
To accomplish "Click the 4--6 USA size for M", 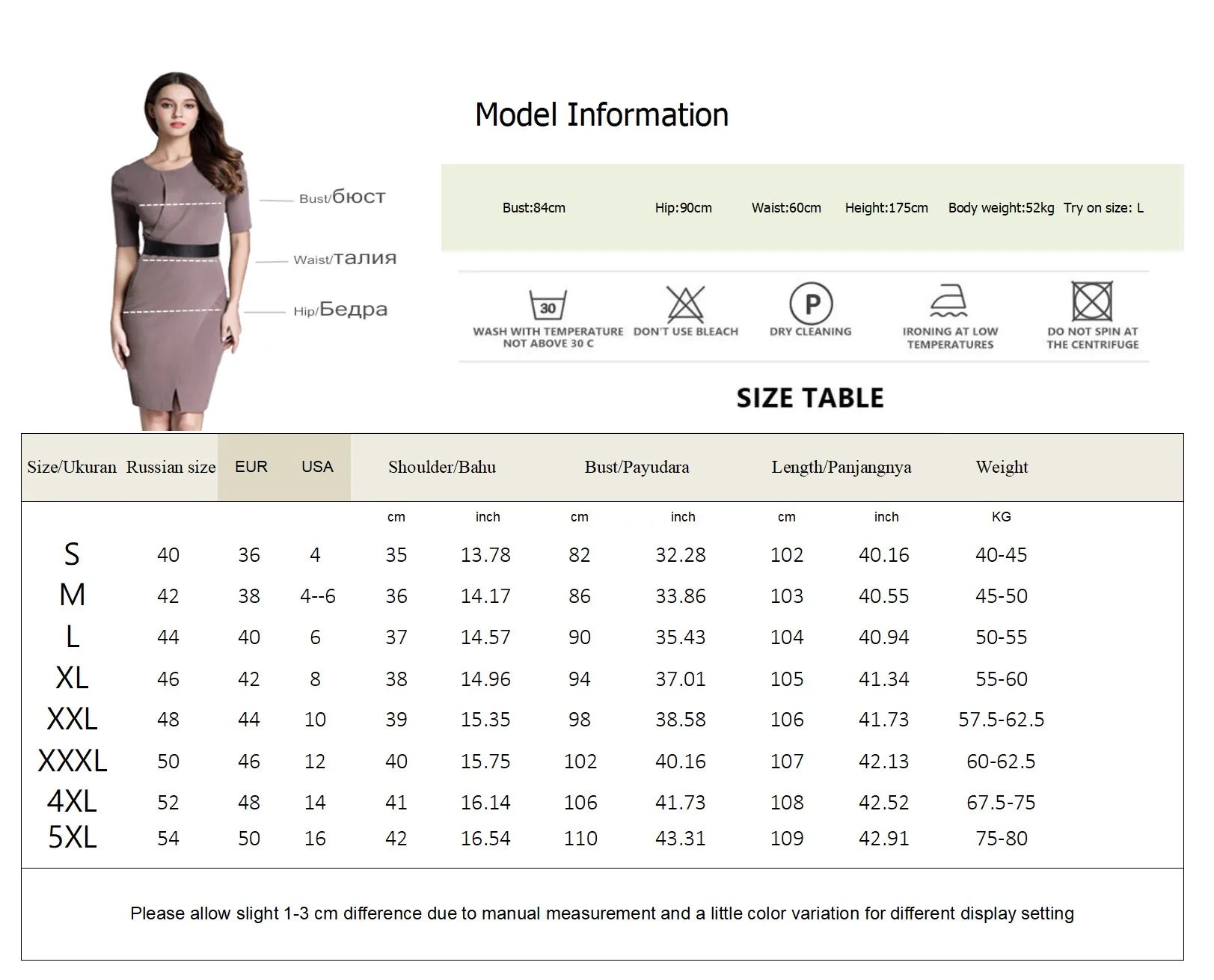I will [x=317, y=596].
